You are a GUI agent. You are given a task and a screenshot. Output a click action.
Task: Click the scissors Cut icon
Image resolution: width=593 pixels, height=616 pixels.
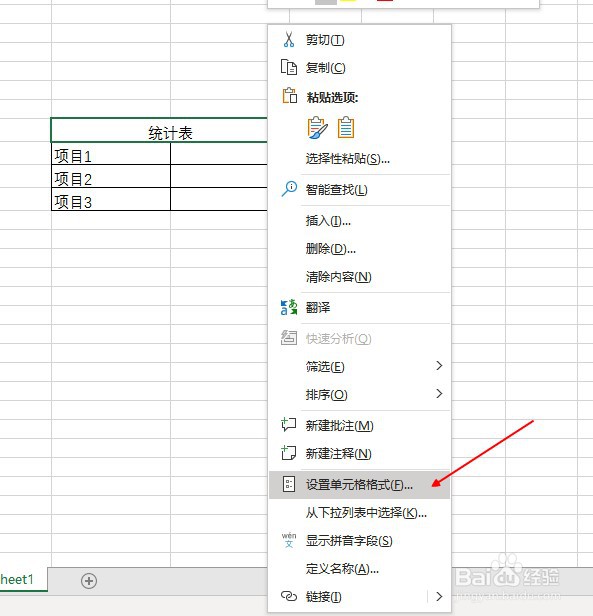(289, 40)
